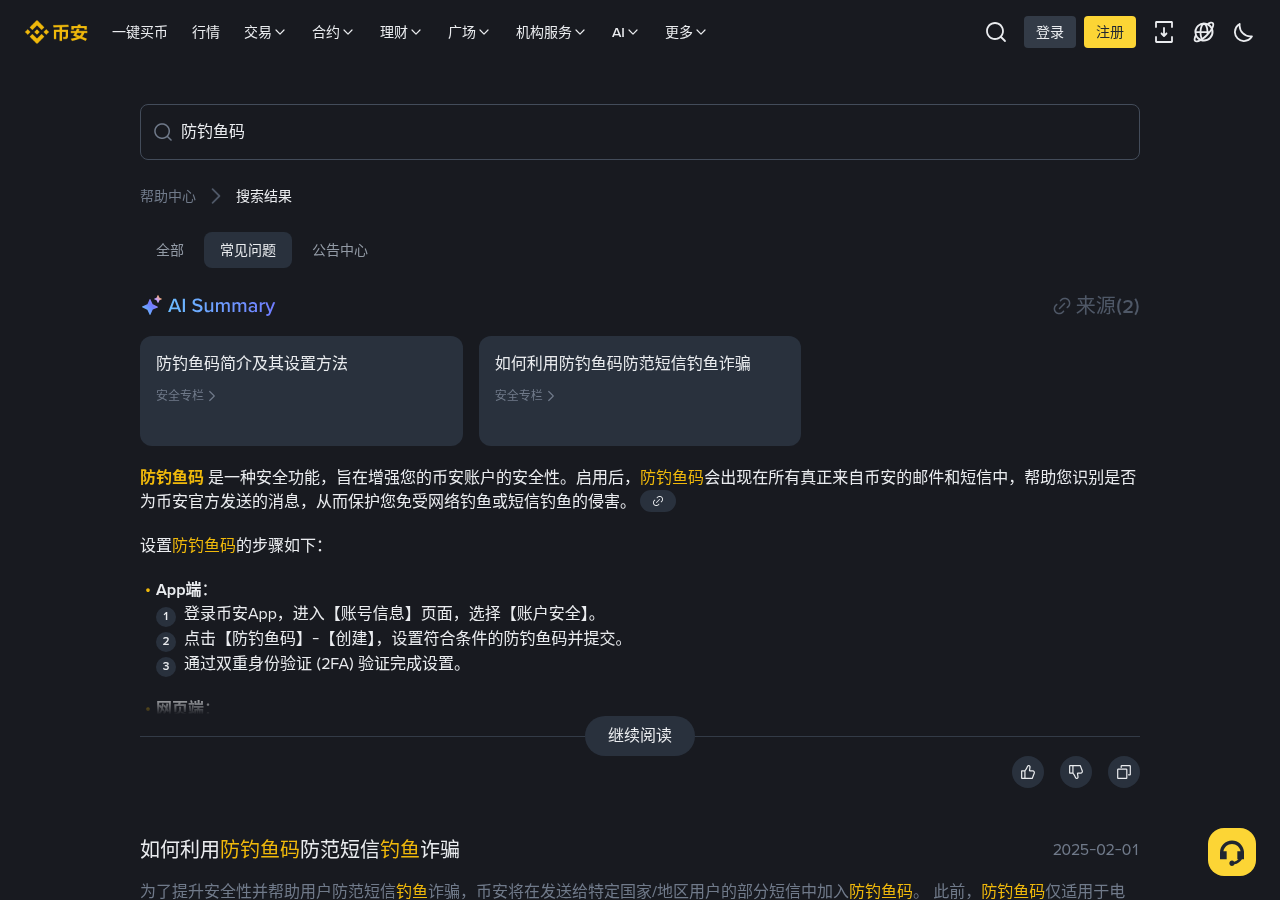Click the thumbs up feedback icon
This screenshot has height=900, width=1280.
[1028, 772]
